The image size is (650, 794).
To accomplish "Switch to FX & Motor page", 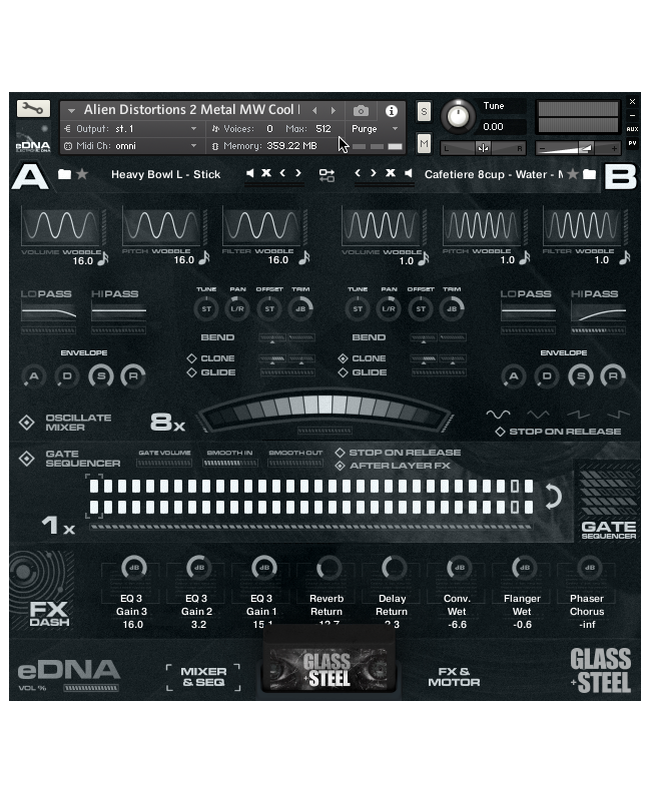I will (454, 677).
